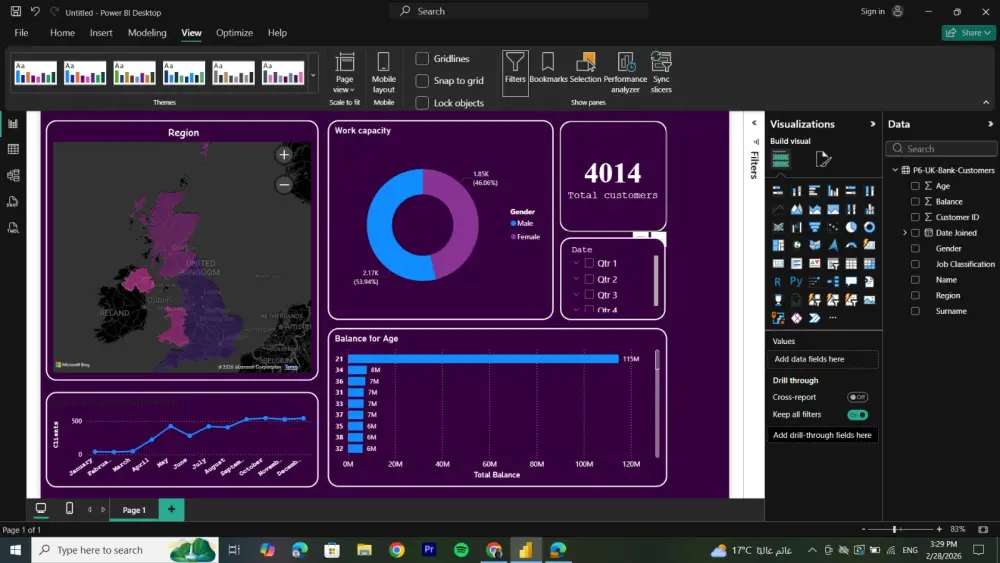Screen dimensions: 1000x563
Task: Switch to the Modeling tab
Action: (147, 33)
